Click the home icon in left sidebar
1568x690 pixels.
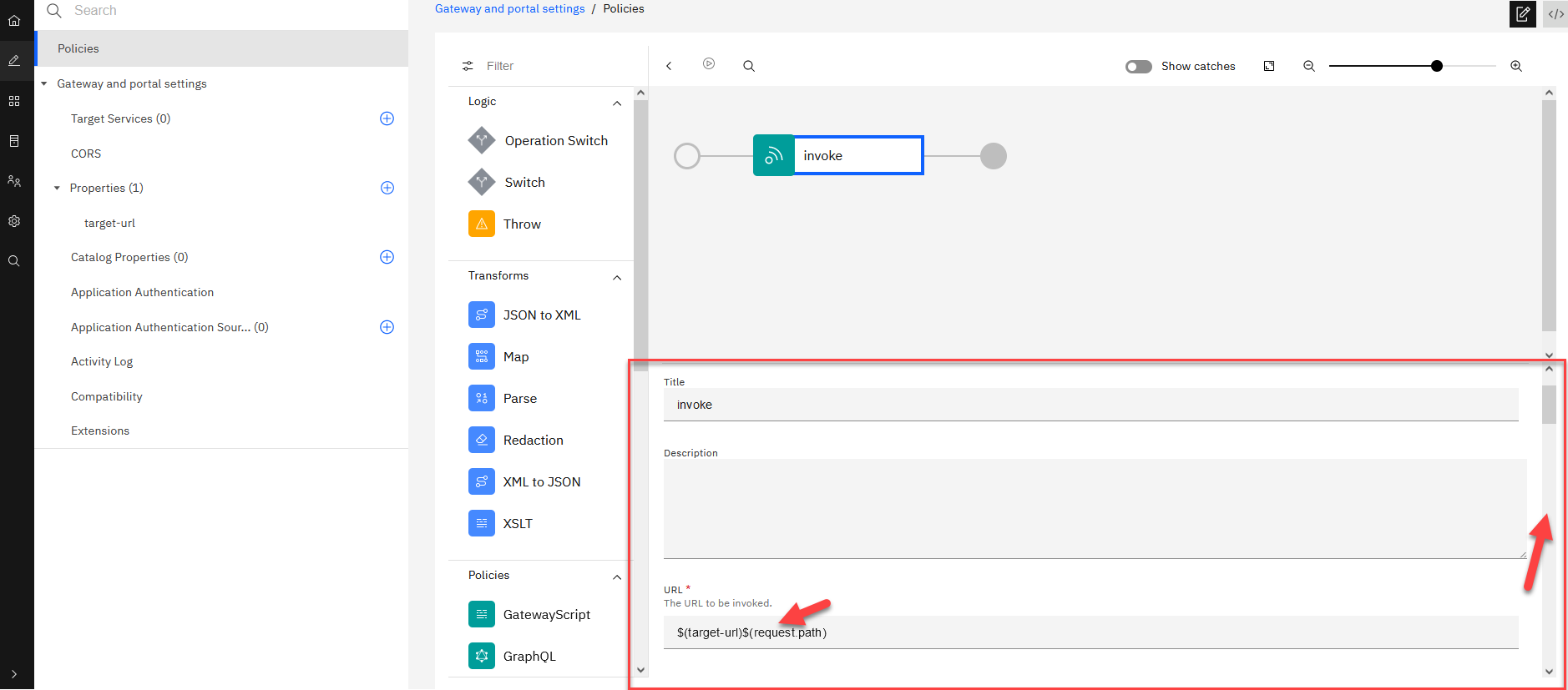pyautogui.click(x=14, y=21)
